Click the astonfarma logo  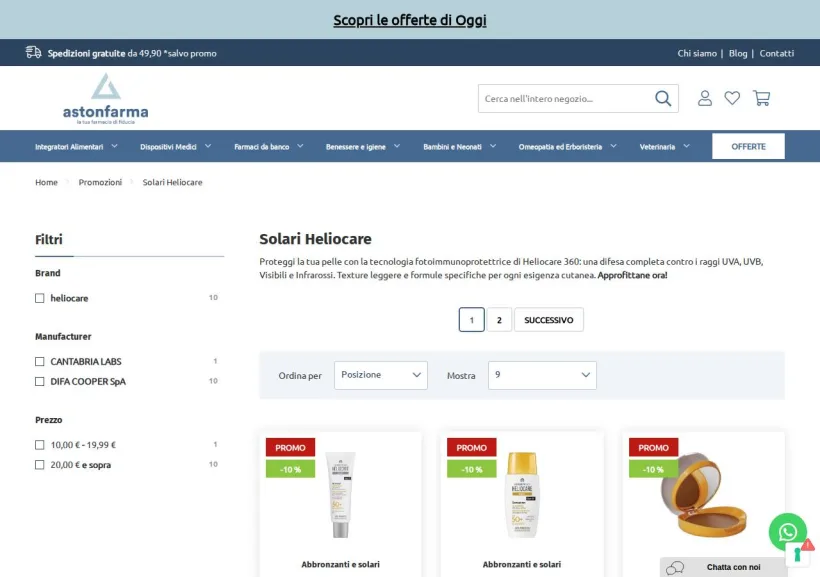pyautogui.click(x=106, y=99)
